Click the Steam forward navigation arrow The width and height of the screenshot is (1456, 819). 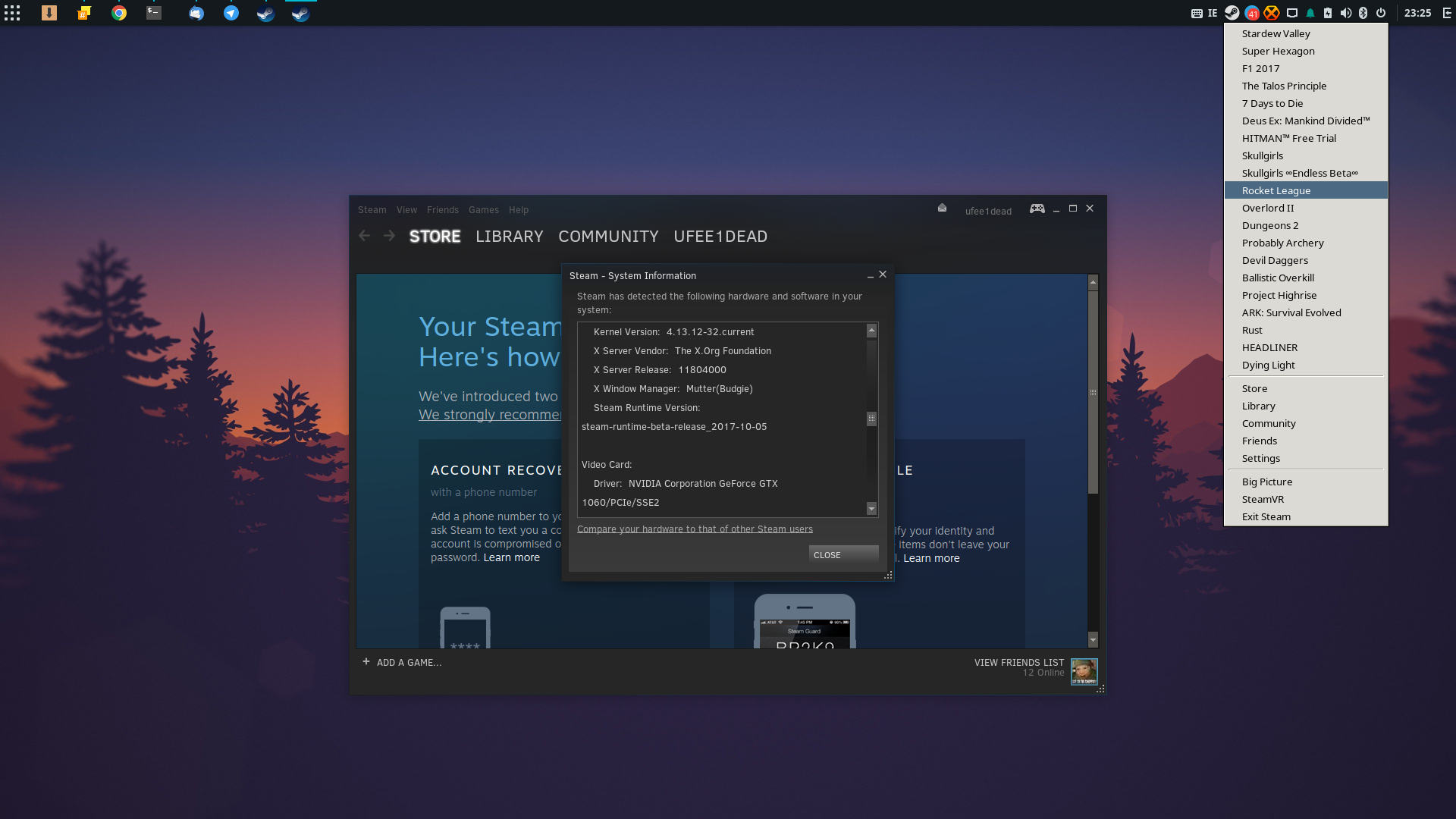pos(389,236)
